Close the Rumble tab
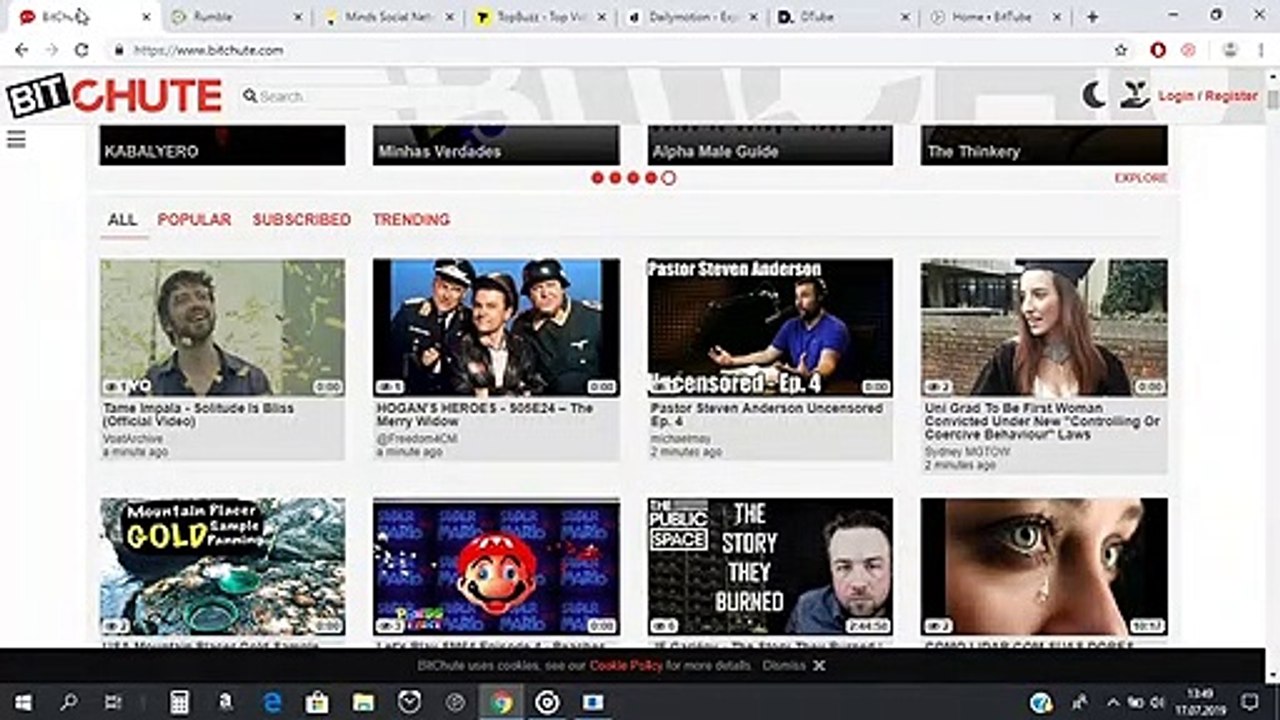Screen dimensions: 1280x720 pyautogui.click(x=298, y=17)
